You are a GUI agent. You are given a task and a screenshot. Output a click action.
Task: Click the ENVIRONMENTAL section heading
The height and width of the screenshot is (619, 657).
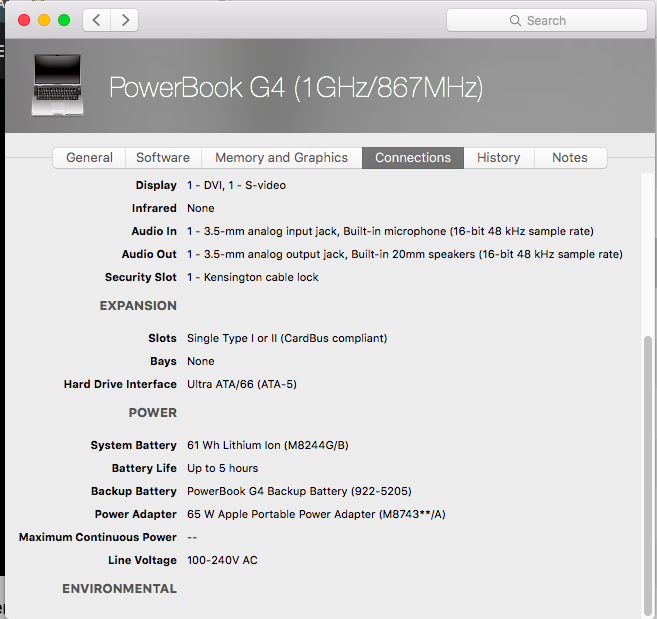click(x=119, y=589)
